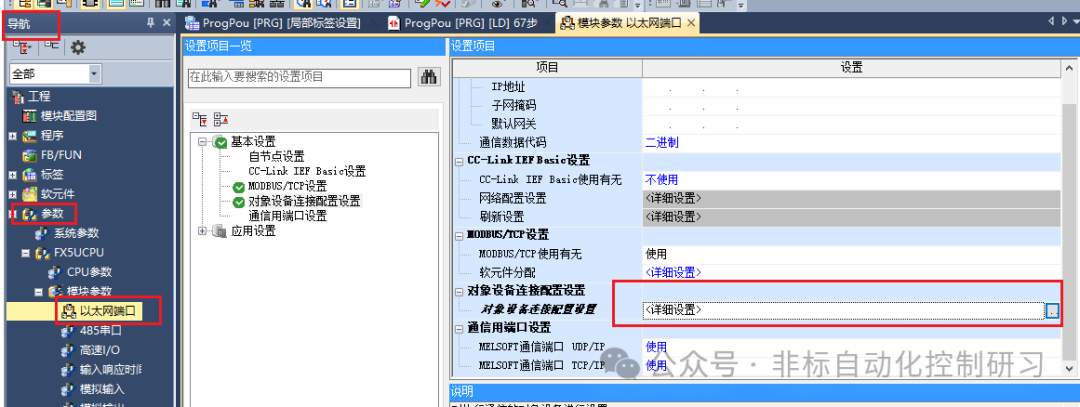Open 模拟输入 parameter item

point(102,389)
